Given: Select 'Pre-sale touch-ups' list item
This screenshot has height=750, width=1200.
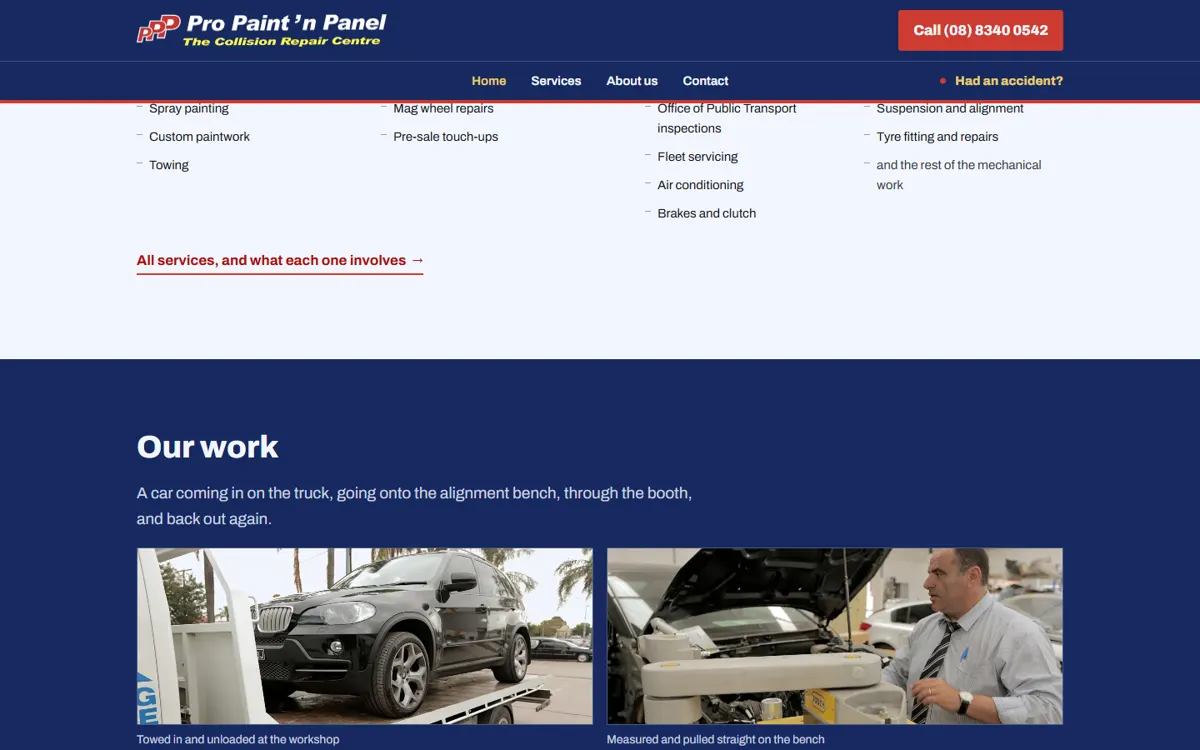Looking at the screenshot, I should pyautogui.click(x=446, y=137).
